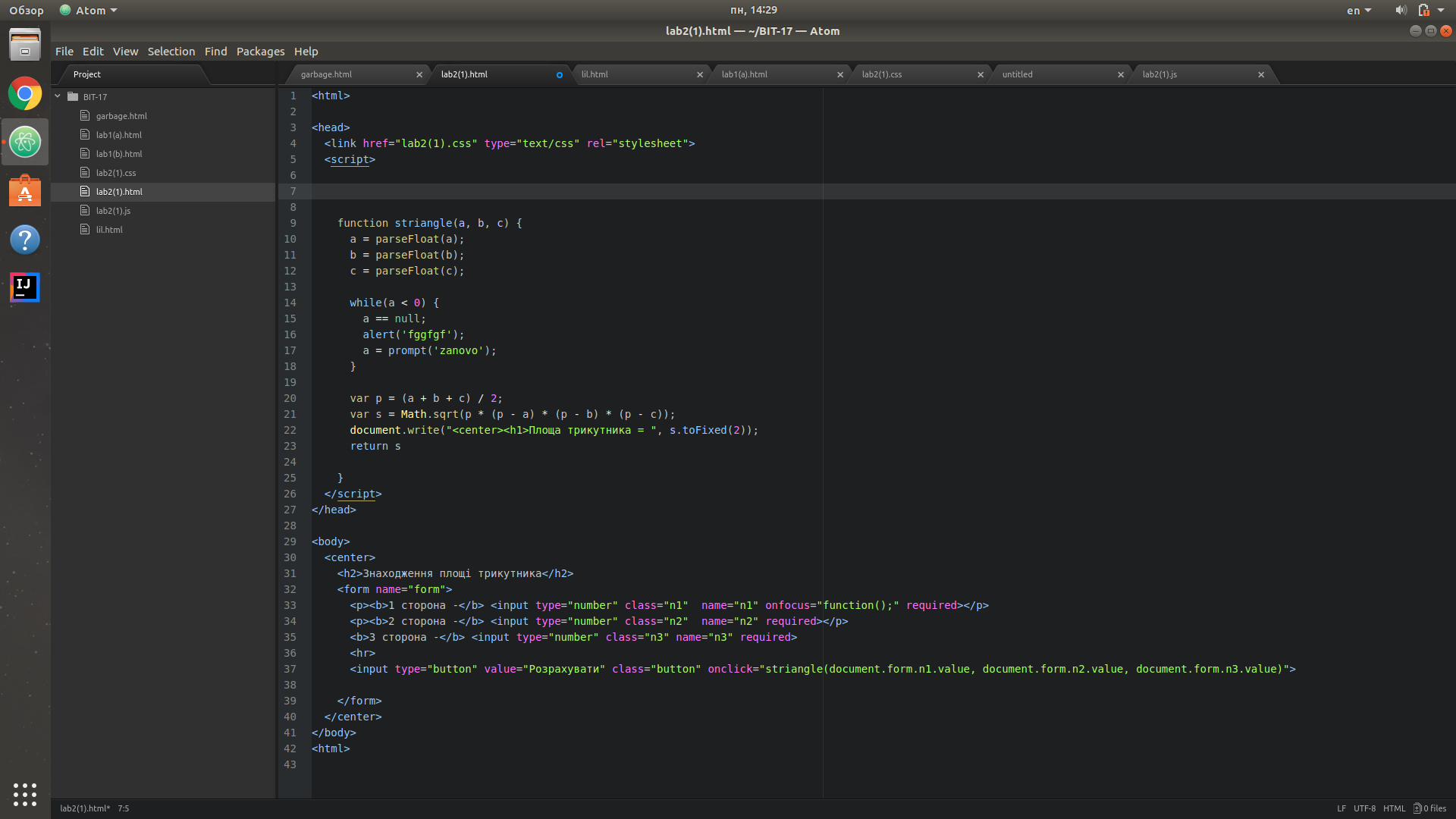Click the file icon next to lil.html in tree
This screenshot has height=819, width=1456.
pos(85,229)
